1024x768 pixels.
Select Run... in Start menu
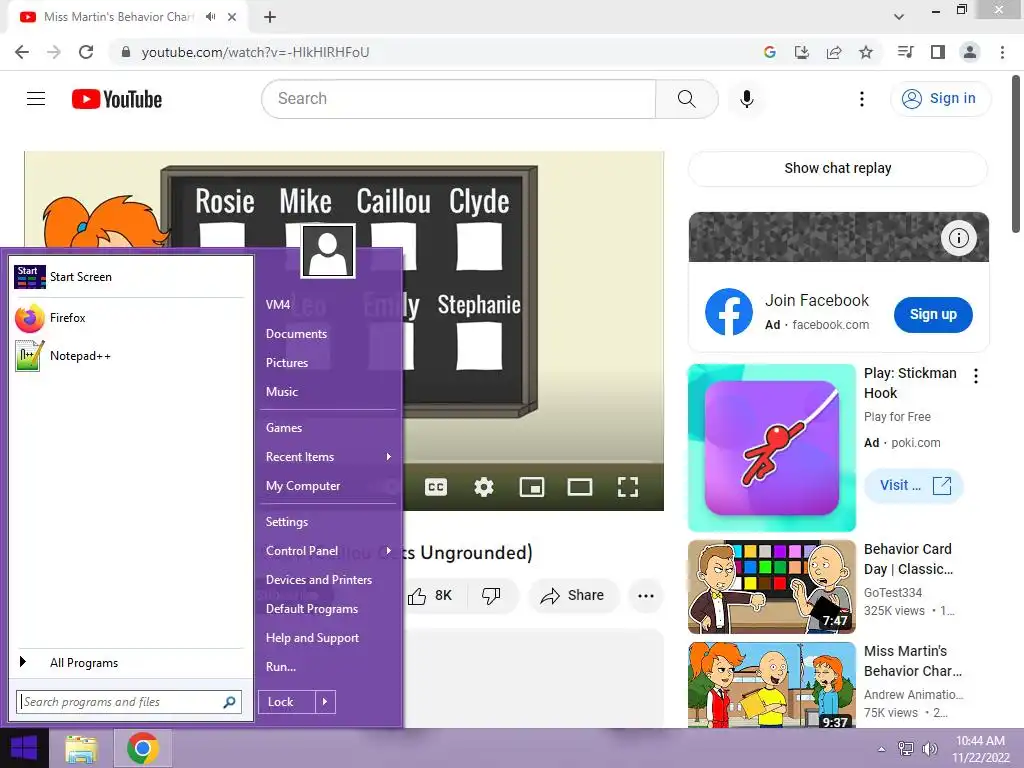point(281,667)
